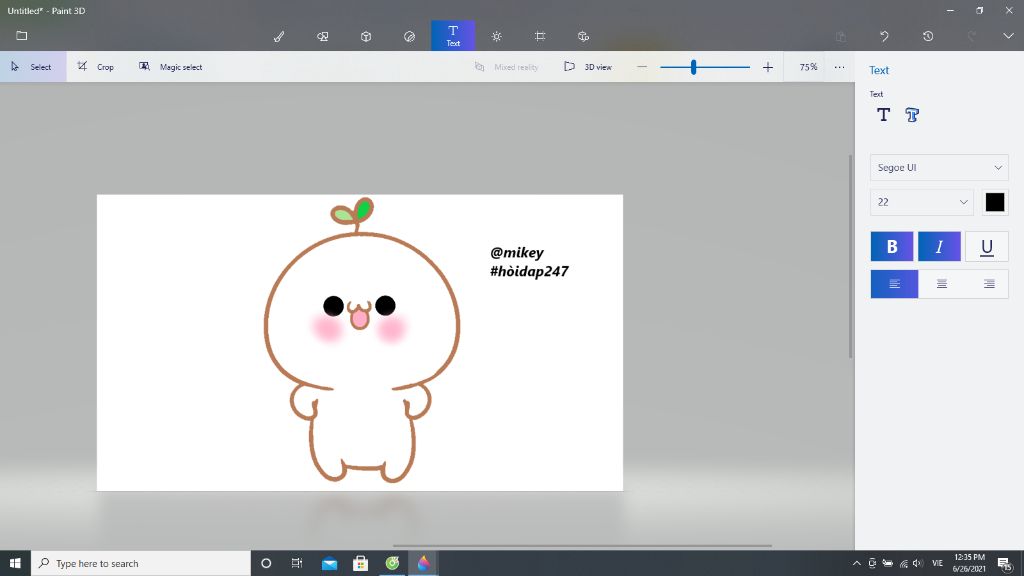This screenshot has height=576, width=1024.
Task: Toggle Underline text formatting
Action: click(x=986, y=247)
